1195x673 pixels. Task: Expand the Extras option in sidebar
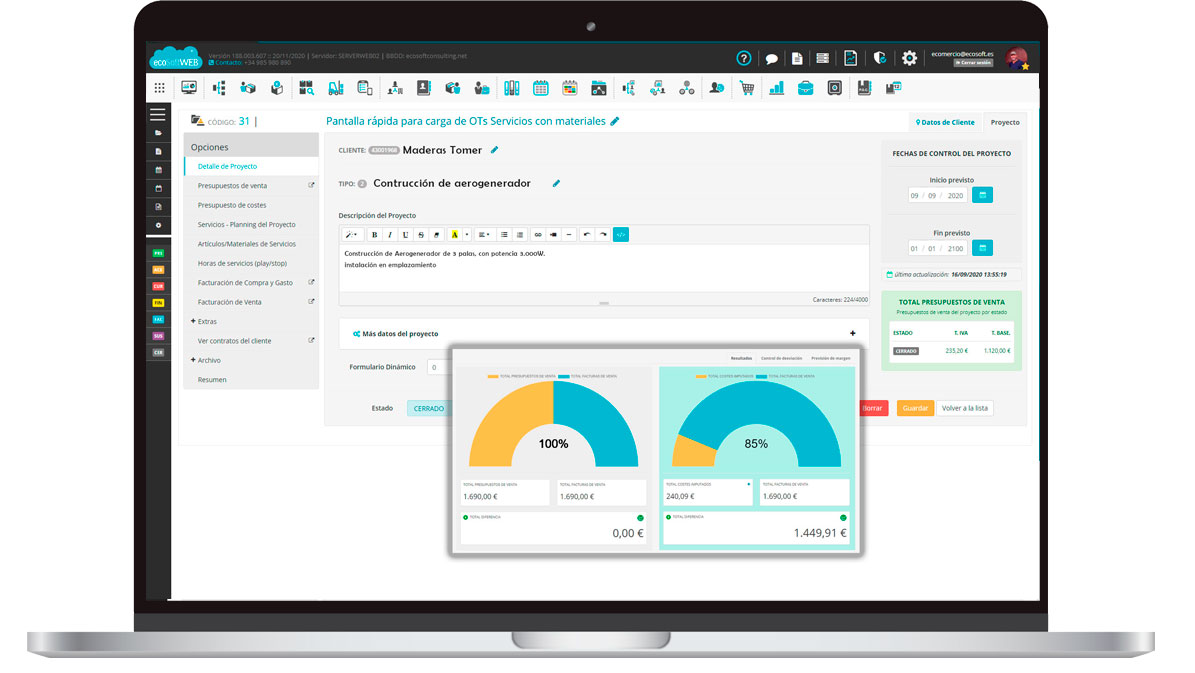point(203,321)
